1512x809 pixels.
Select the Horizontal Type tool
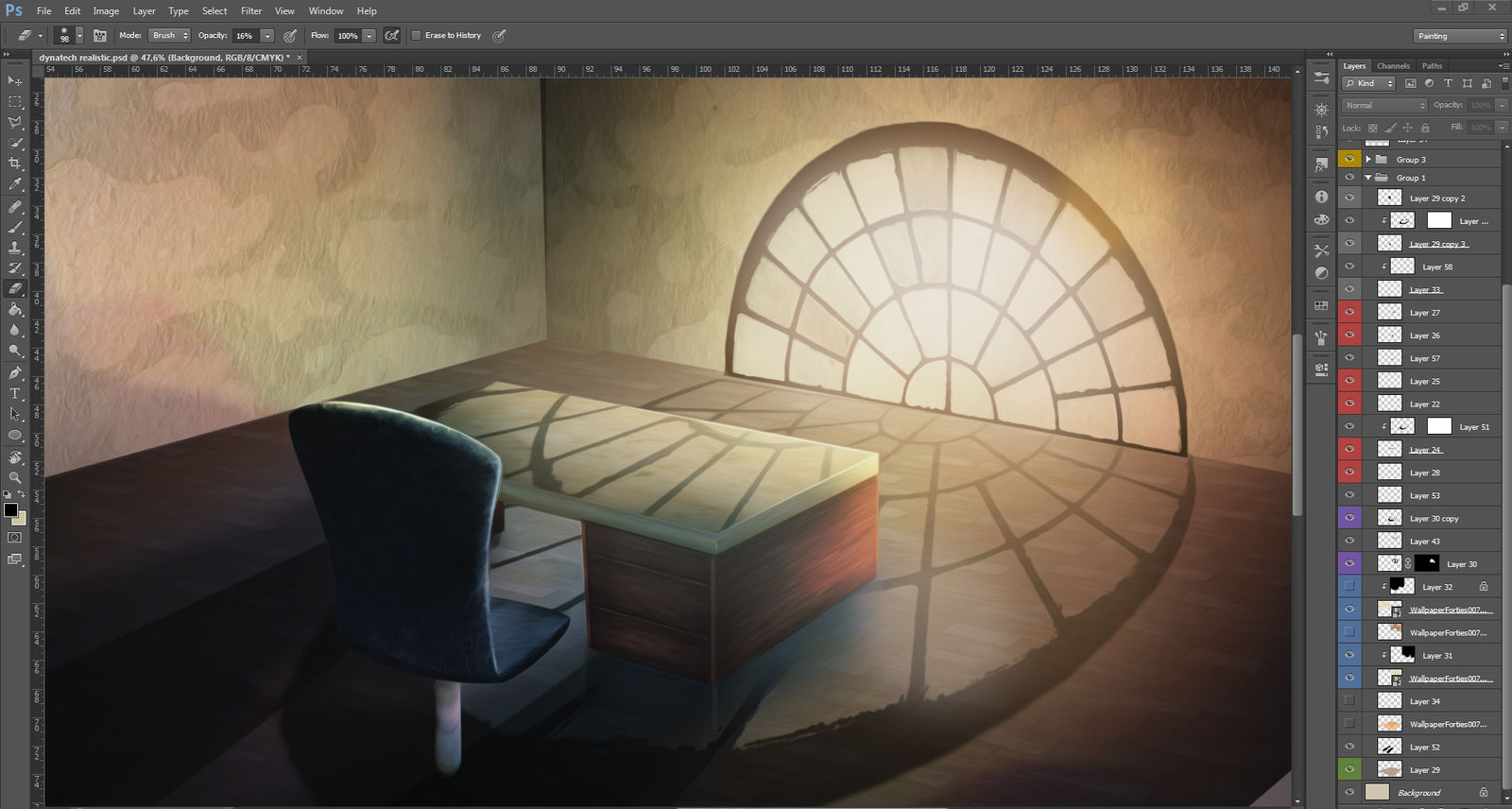tap(15, 394)
